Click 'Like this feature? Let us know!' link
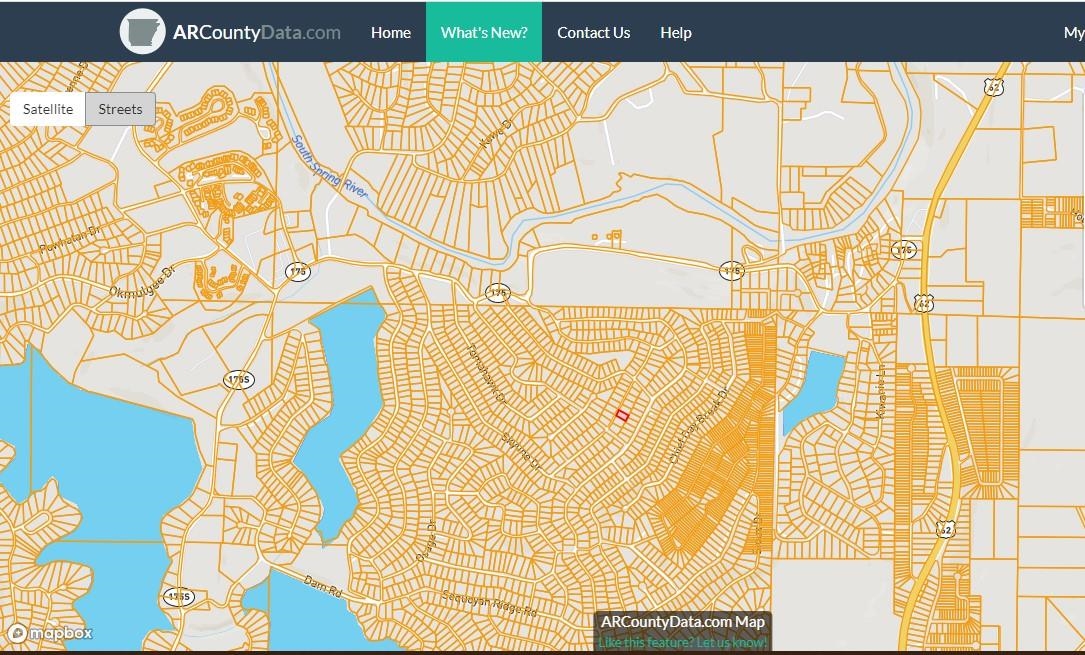1085x655 pixels. [683, 642]
